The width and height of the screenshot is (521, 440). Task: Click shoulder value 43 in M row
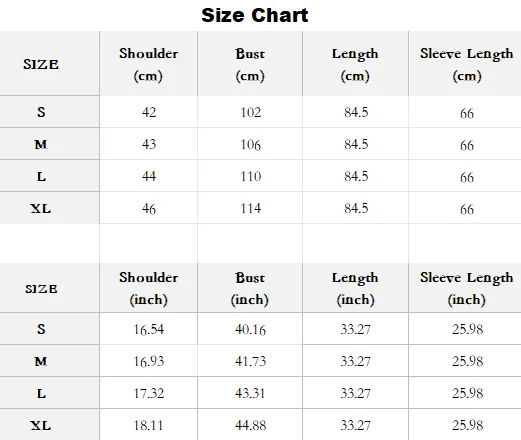coord(149,144)
